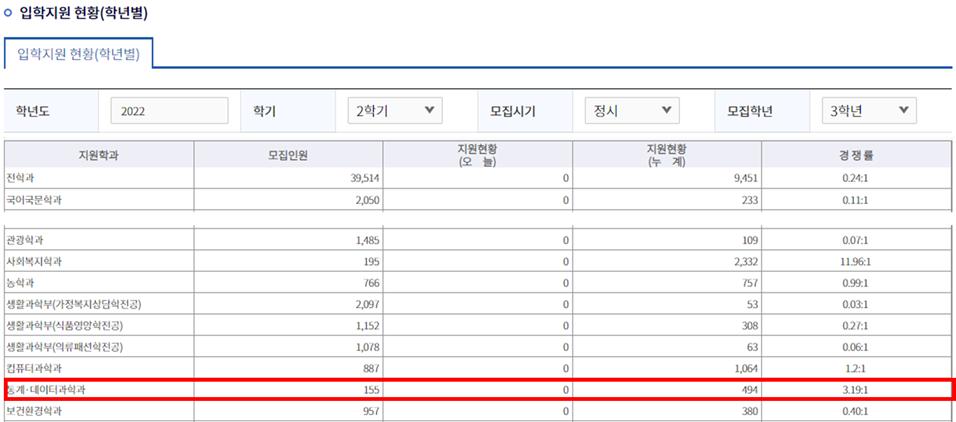
Task: Click the 9,451 cumulative applicants value
Action: [x=746, y=178]
